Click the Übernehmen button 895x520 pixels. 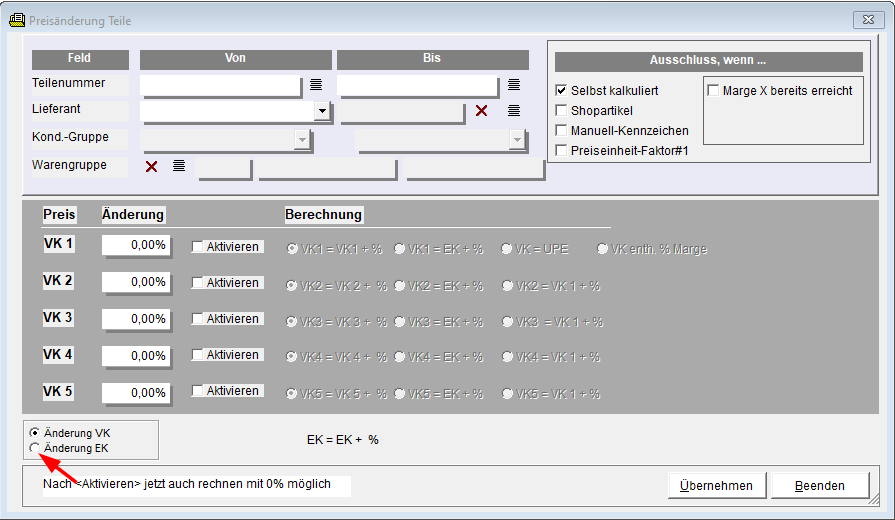click(716, 485)
